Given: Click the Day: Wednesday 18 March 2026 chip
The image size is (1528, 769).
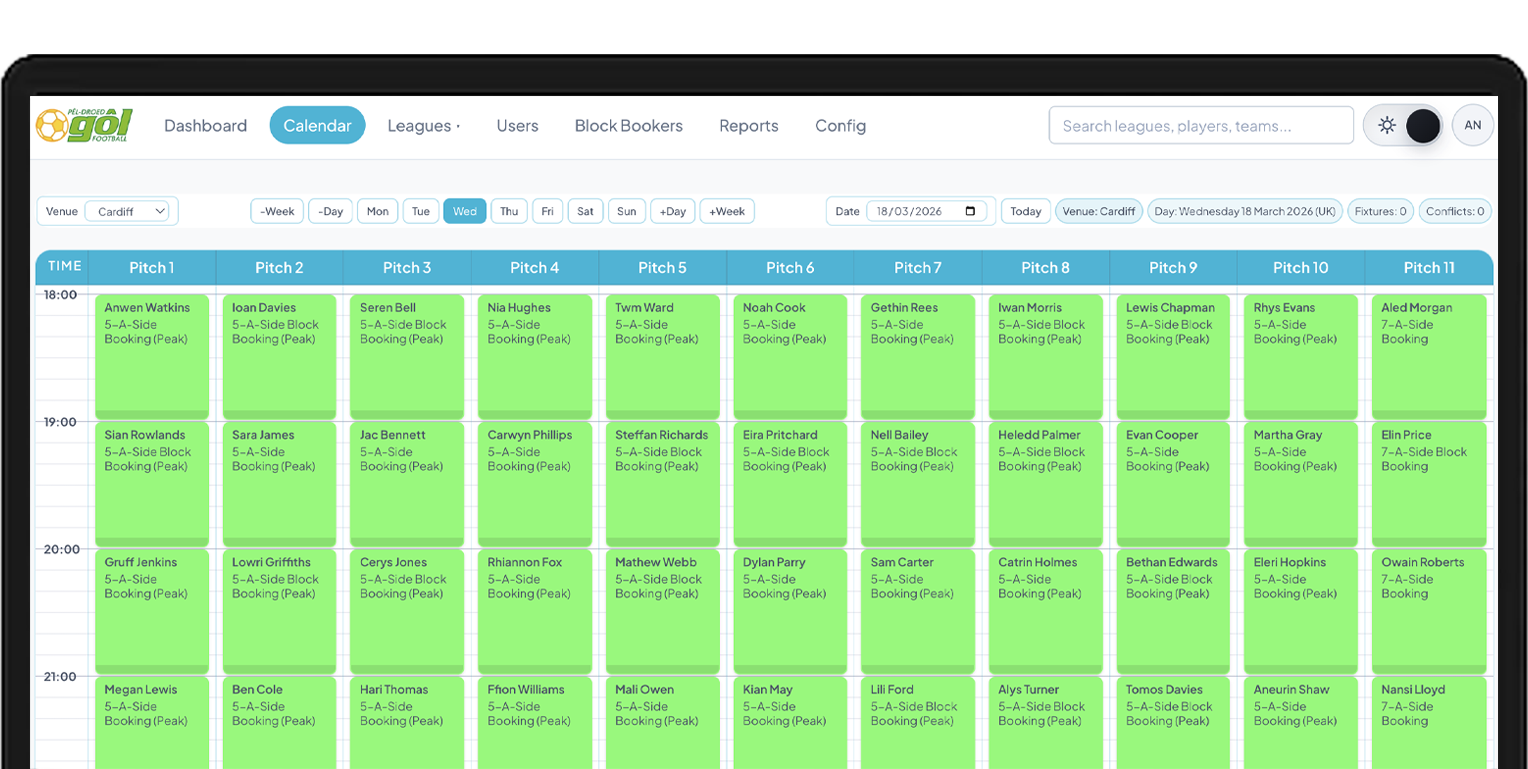Looking at the screenshot, I should [1245, 211].
